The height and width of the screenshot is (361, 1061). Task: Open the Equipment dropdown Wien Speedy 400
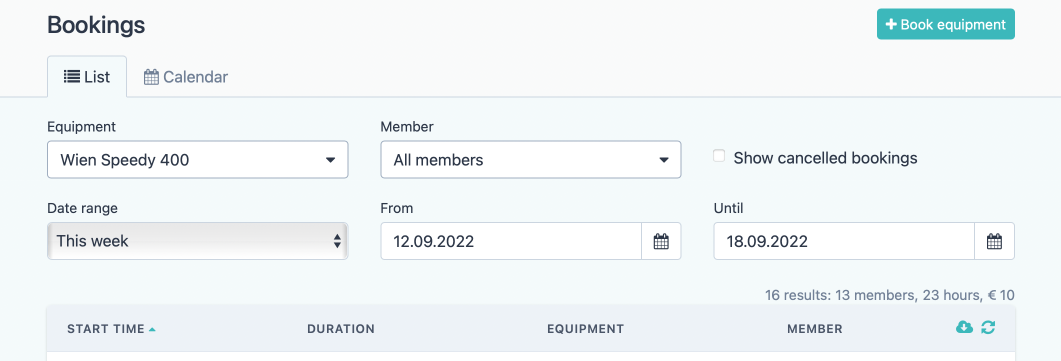198,160
